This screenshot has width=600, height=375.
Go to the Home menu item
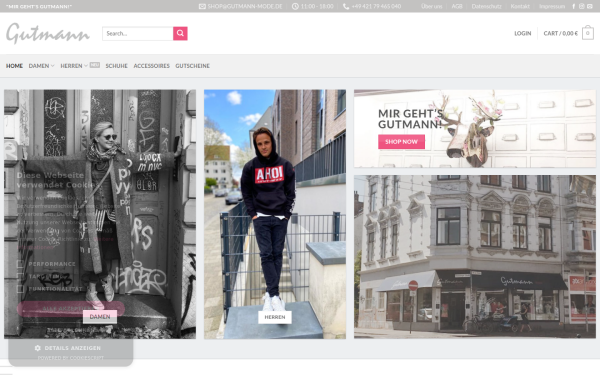(x=14, y=66)
